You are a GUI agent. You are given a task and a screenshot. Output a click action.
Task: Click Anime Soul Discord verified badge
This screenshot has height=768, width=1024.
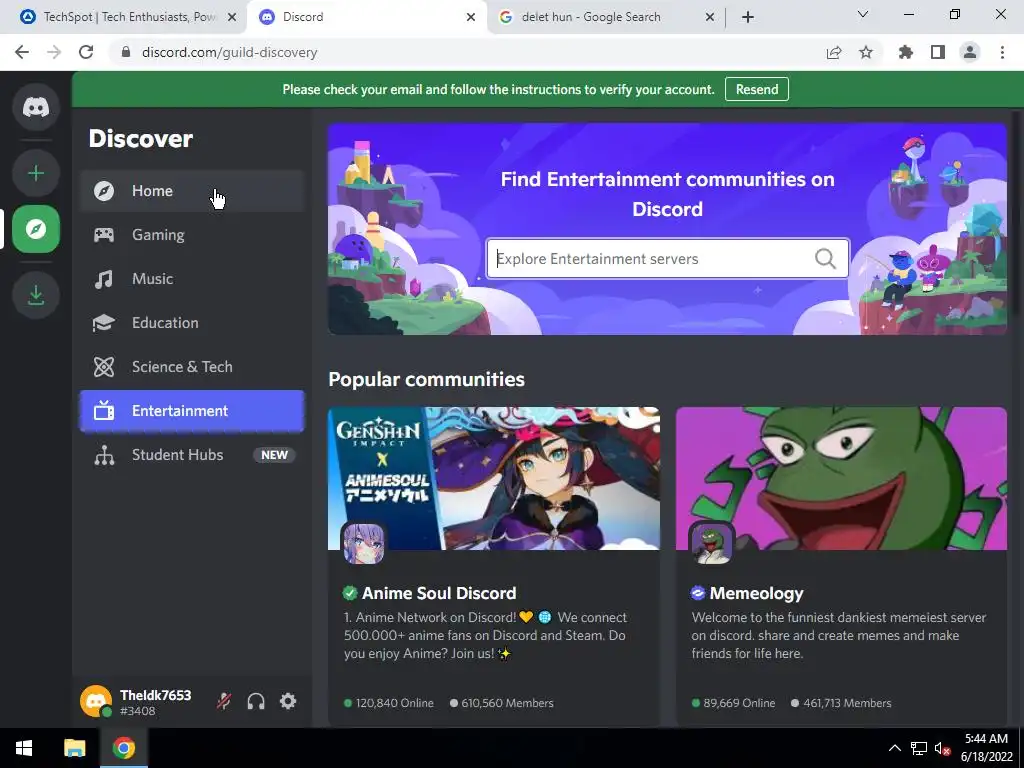tap(350, 593)
